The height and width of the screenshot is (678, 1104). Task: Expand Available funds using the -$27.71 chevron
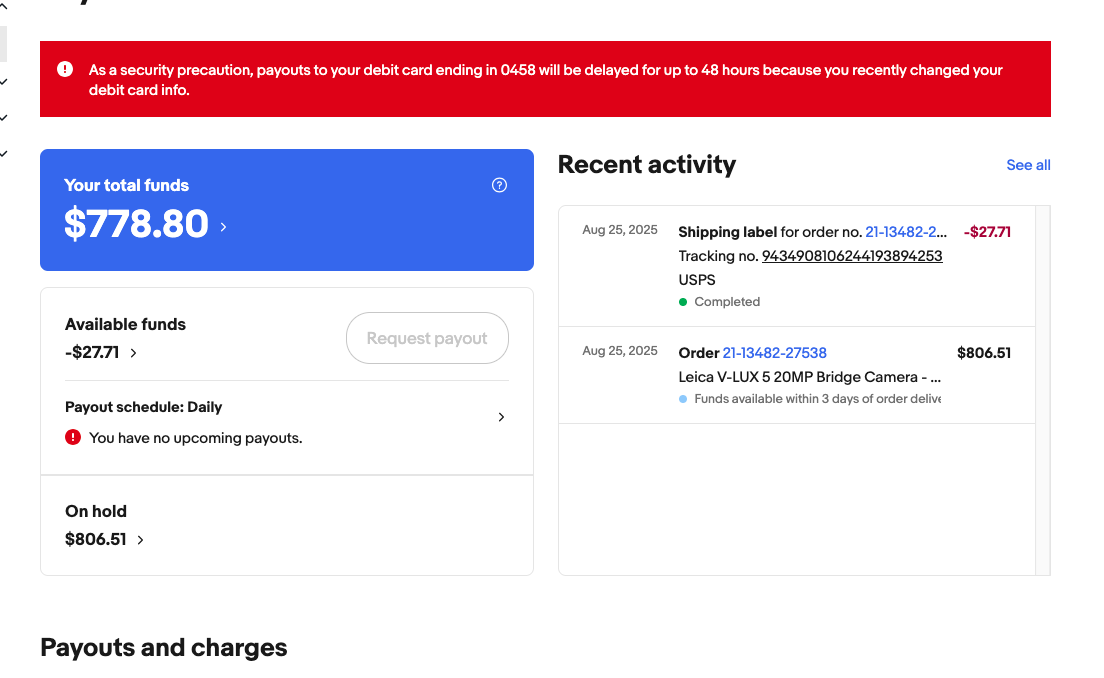click(134, 353)
